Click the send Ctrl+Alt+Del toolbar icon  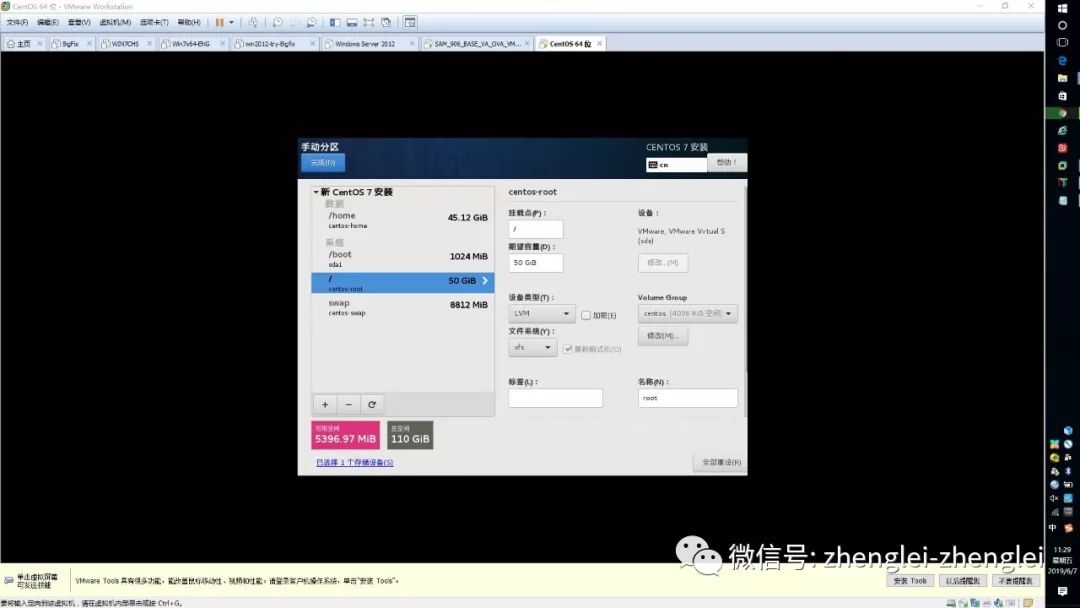pos(253,23)
